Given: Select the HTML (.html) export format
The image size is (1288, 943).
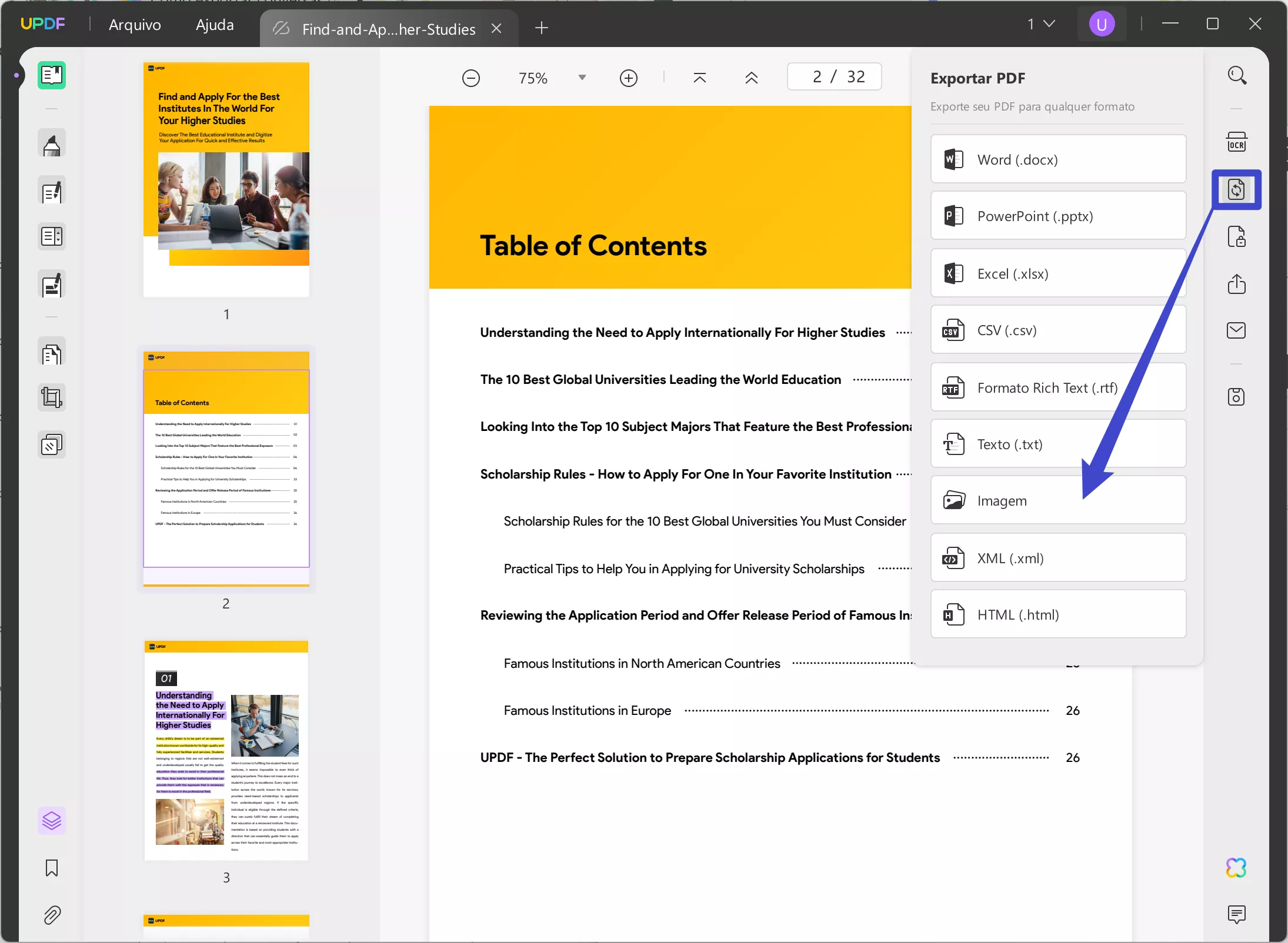Looking at the screenshot, I should click(1058, 614).
